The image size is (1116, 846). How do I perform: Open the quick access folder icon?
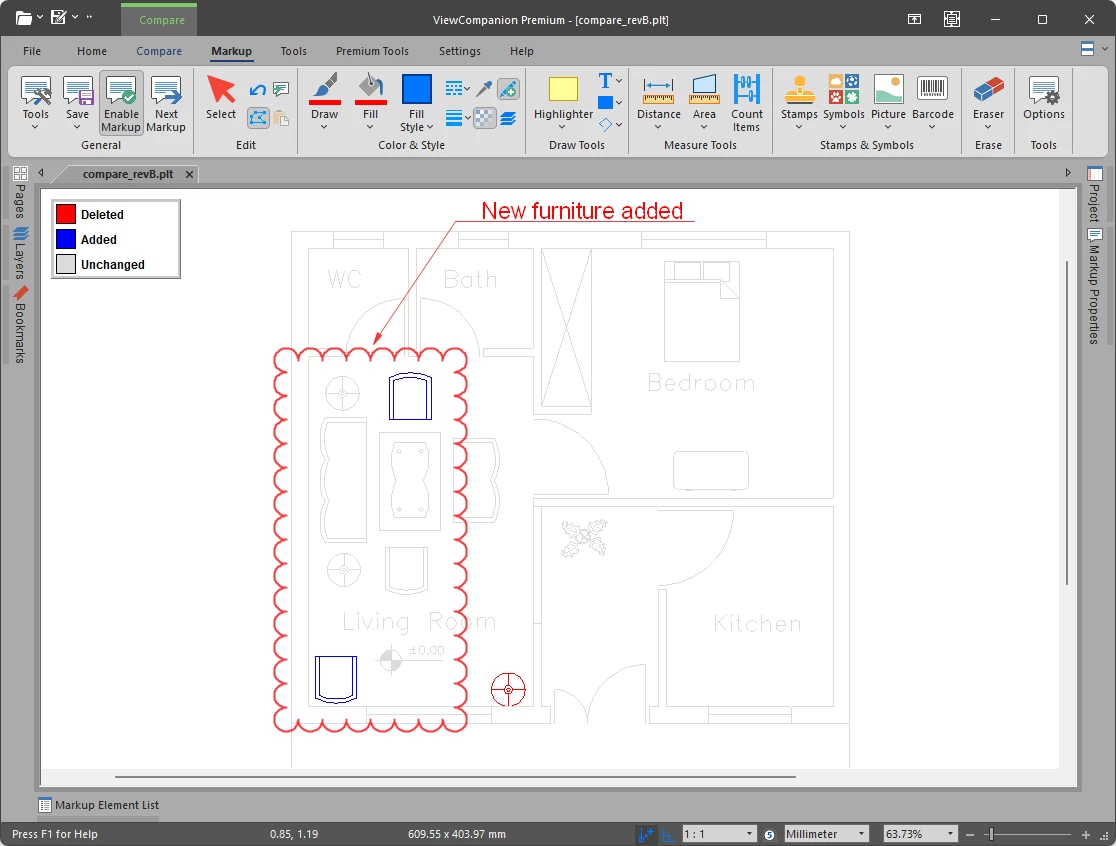click(x=24, y=17)
